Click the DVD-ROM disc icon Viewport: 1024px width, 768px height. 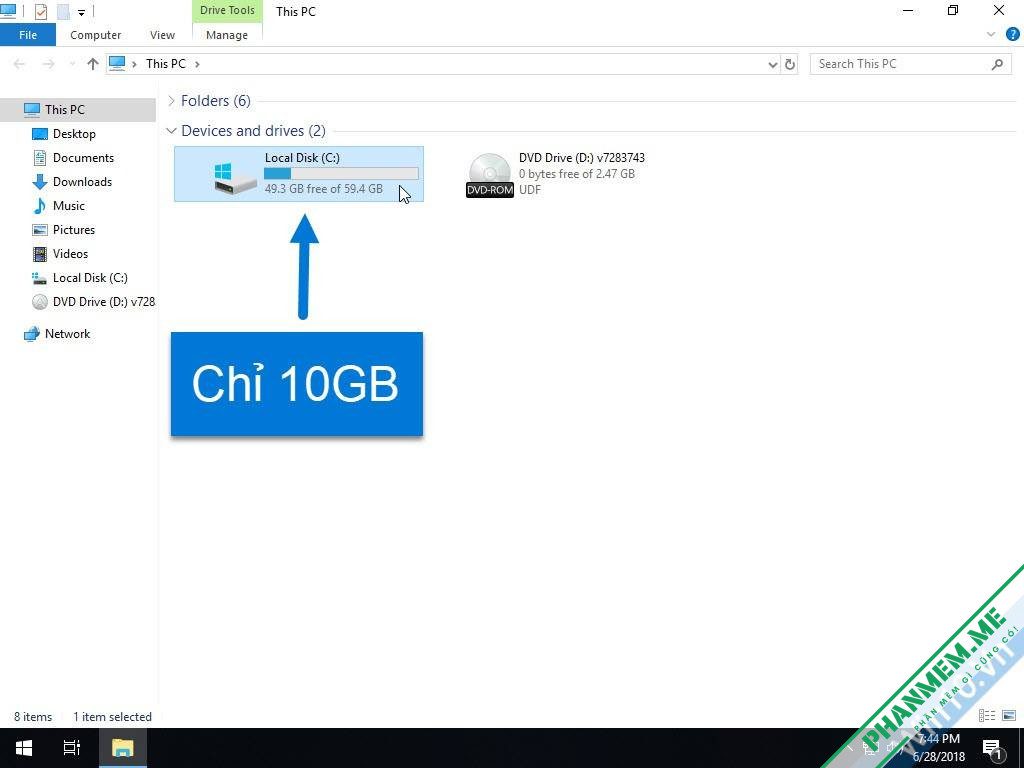pos(490,175)
